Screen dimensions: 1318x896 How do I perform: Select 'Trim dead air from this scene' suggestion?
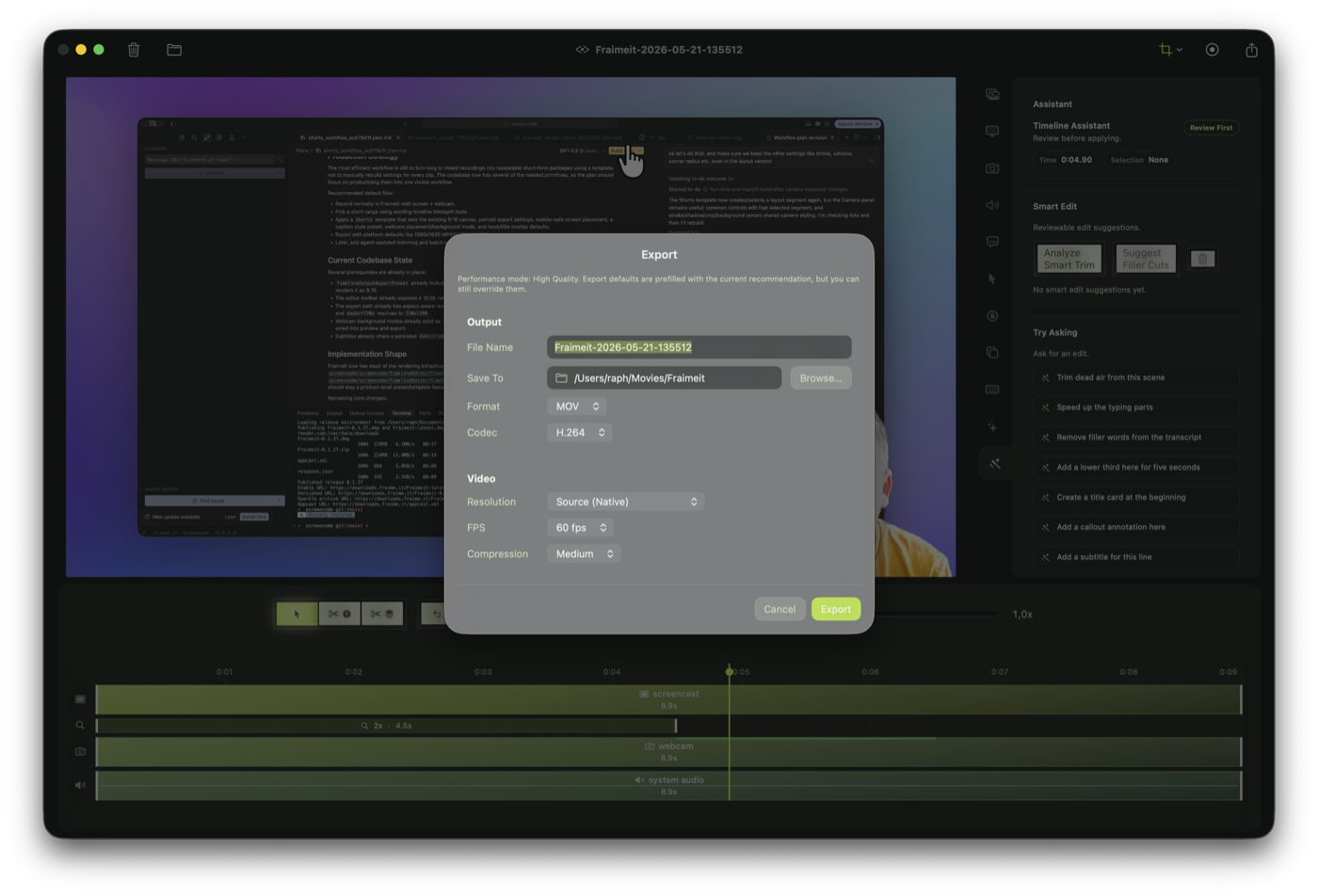point(1134,377)
